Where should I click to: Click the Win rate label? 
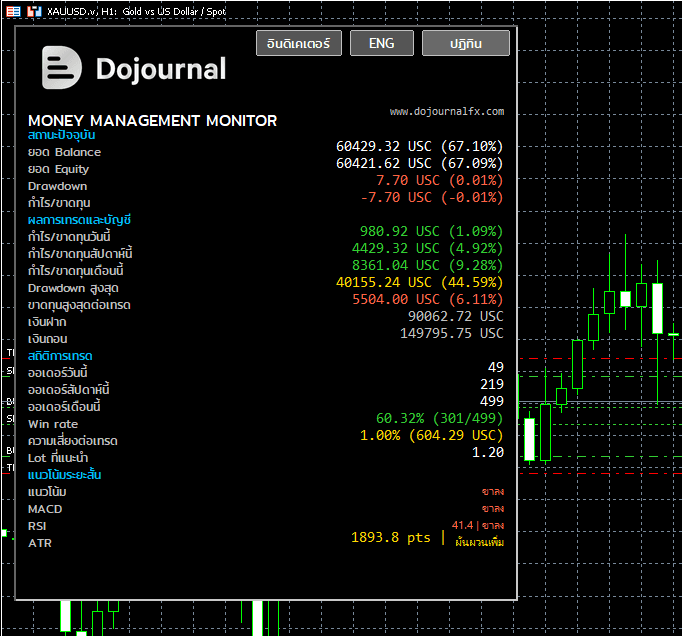coord(53,424)
